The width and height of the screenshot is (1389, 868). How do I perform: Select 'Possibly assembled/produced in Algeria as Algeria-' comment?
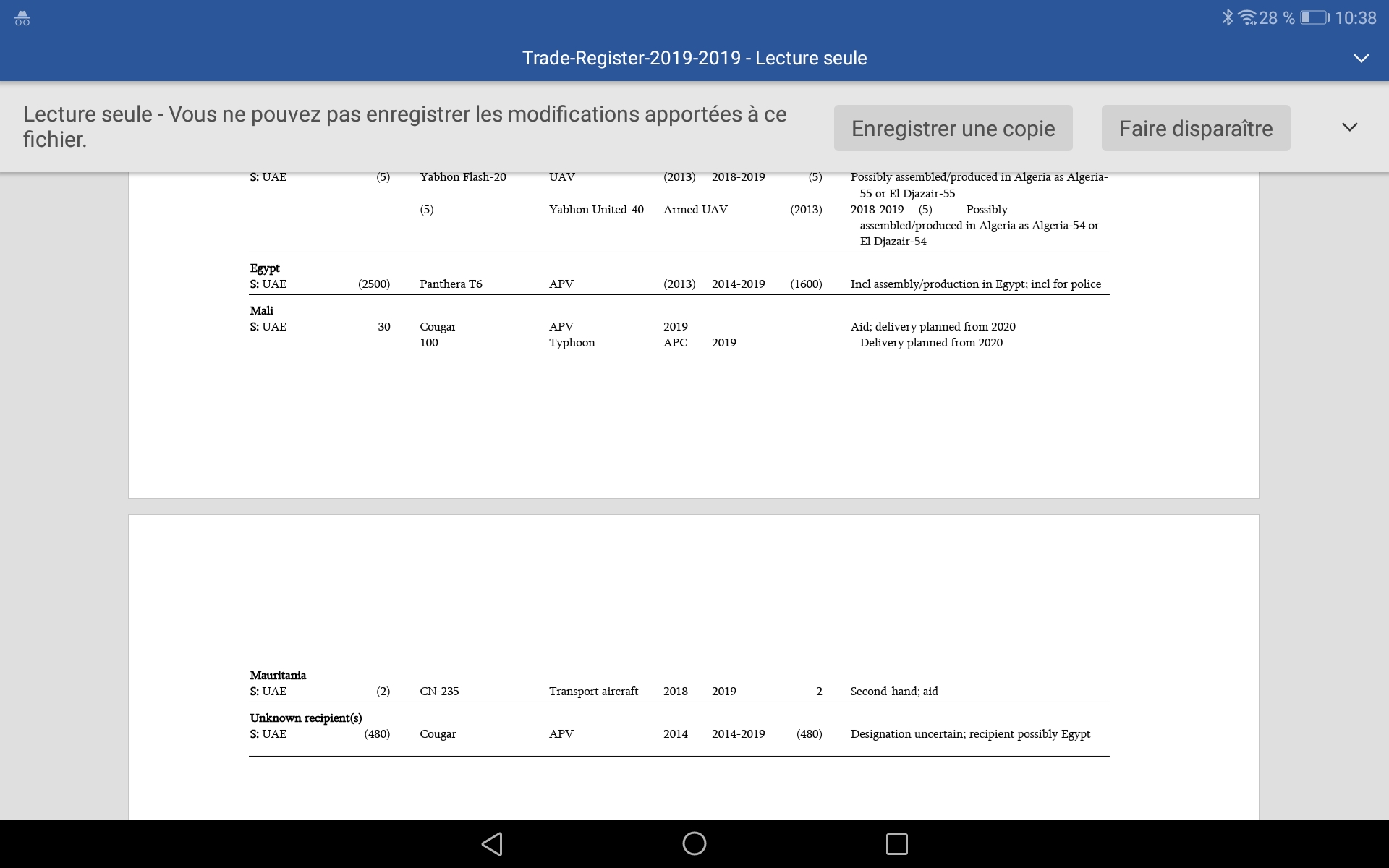click(x=979, y=176)
